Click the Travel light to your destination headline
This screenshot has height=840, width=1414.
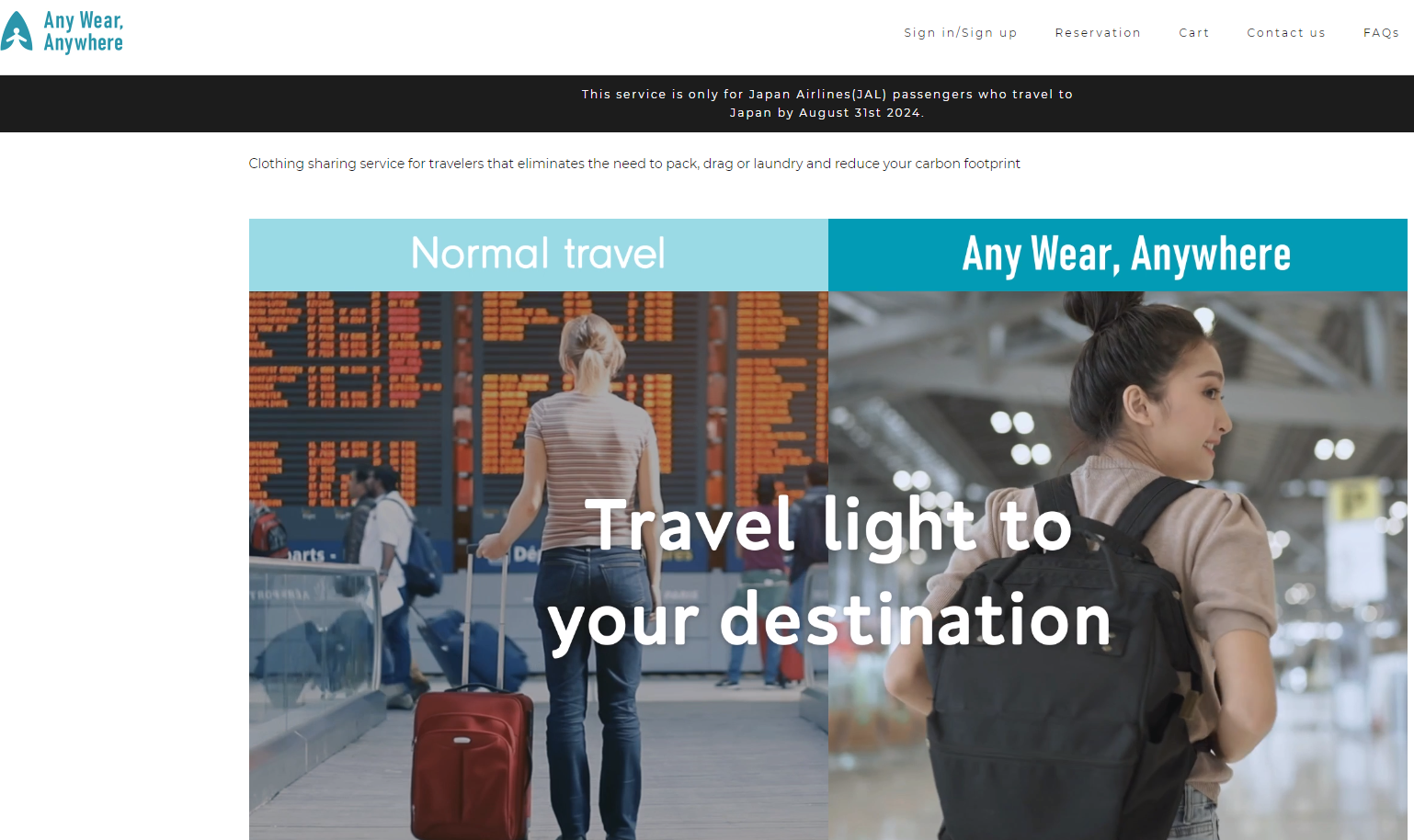point(828,573)
